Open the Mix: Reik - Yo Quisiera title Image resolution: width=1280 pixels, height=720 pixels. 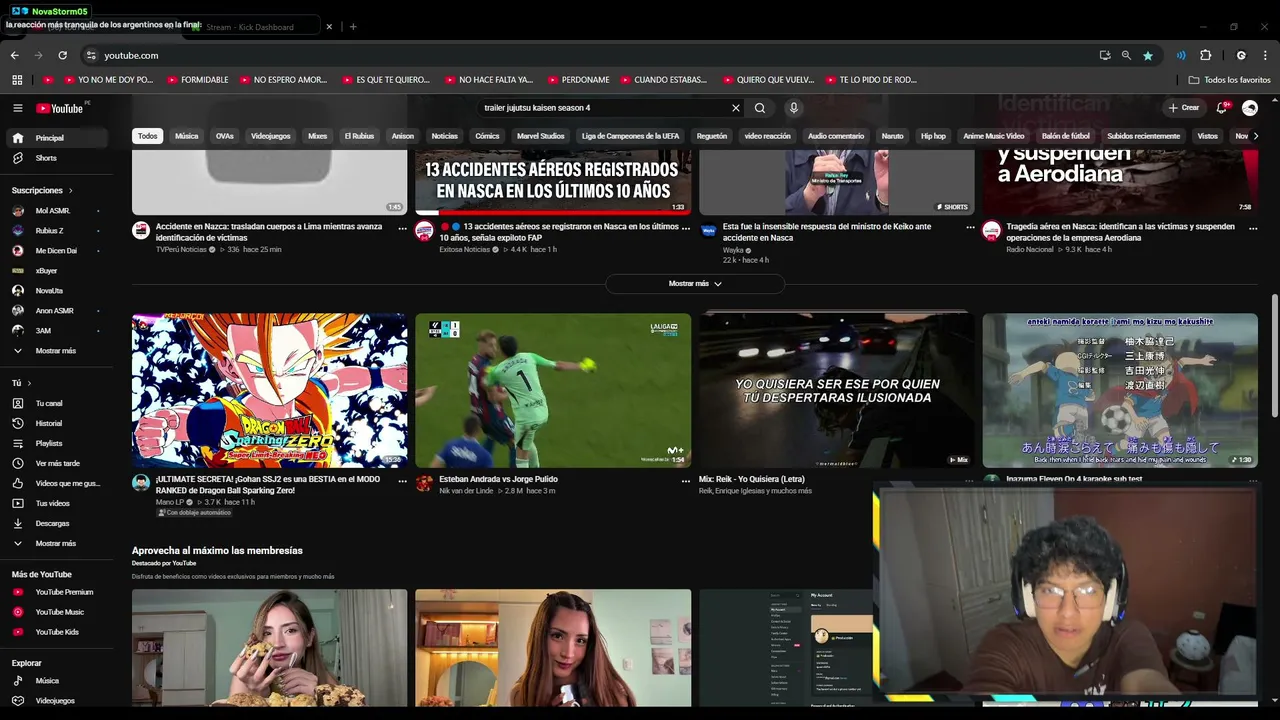(752, 479)
